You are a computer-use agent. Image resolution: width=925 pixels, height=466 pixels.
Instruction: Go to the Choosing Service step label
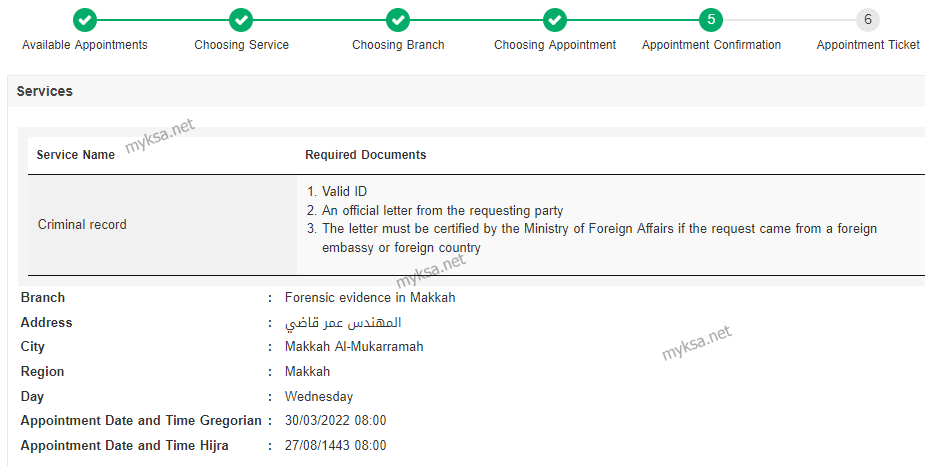tap(241, 45)
